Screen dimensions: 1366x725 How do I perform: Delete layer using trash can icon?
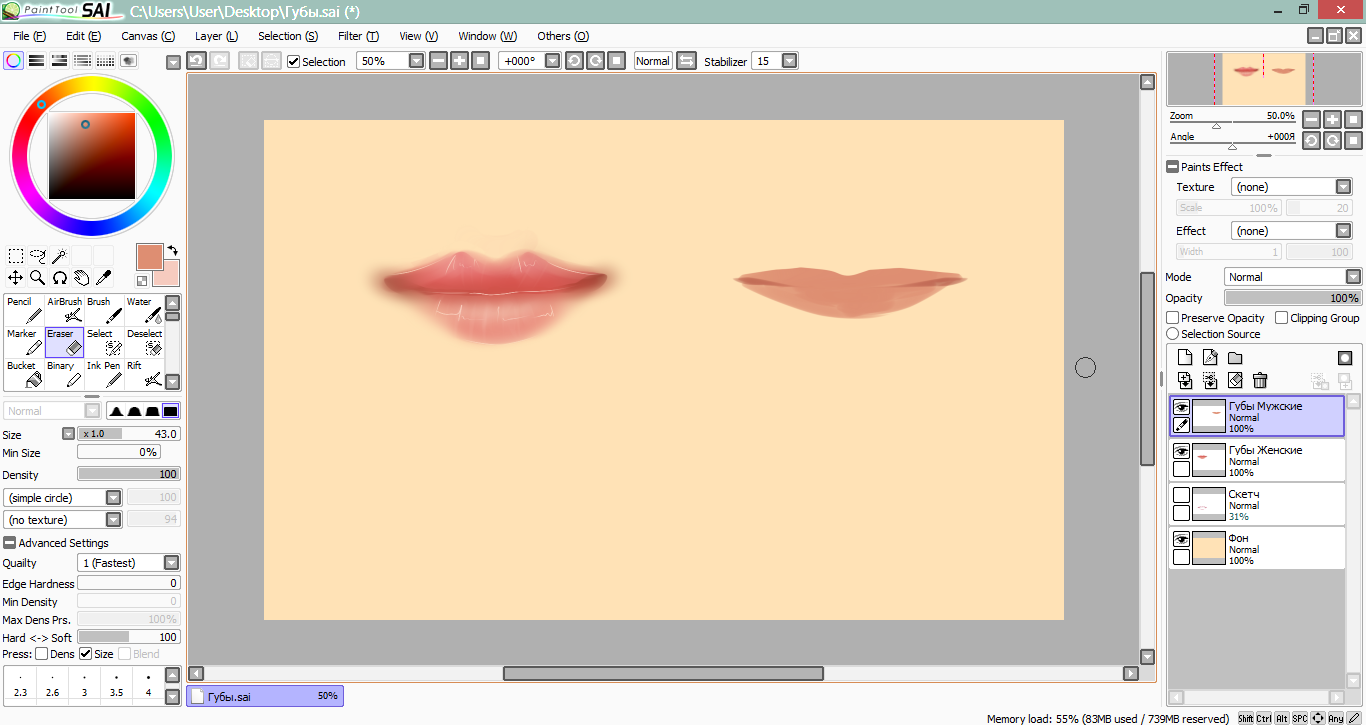click(x=1260, y=380)
